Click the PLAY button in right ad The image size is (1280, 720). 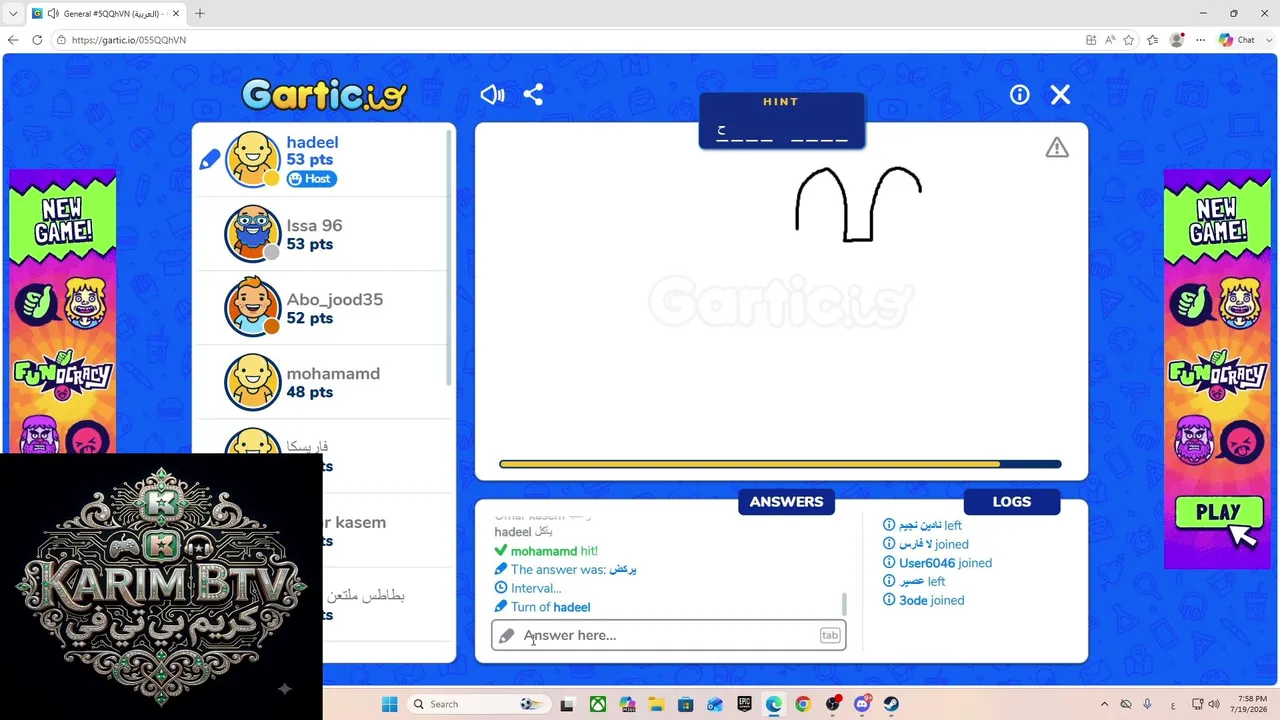1218,512
